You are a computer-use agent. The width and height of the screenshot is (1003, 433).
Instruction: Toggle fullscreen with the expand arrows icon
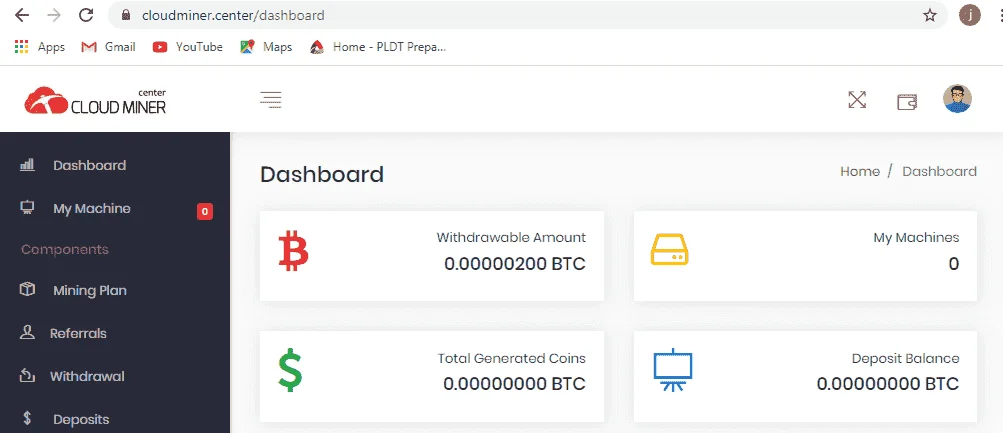[x=857, y=100]
